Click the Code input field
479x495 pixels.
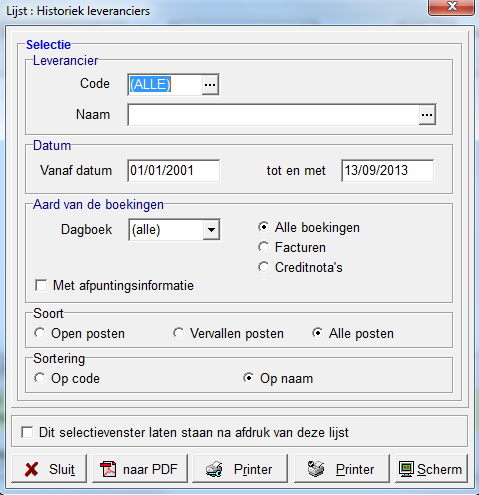click(165, 85)
